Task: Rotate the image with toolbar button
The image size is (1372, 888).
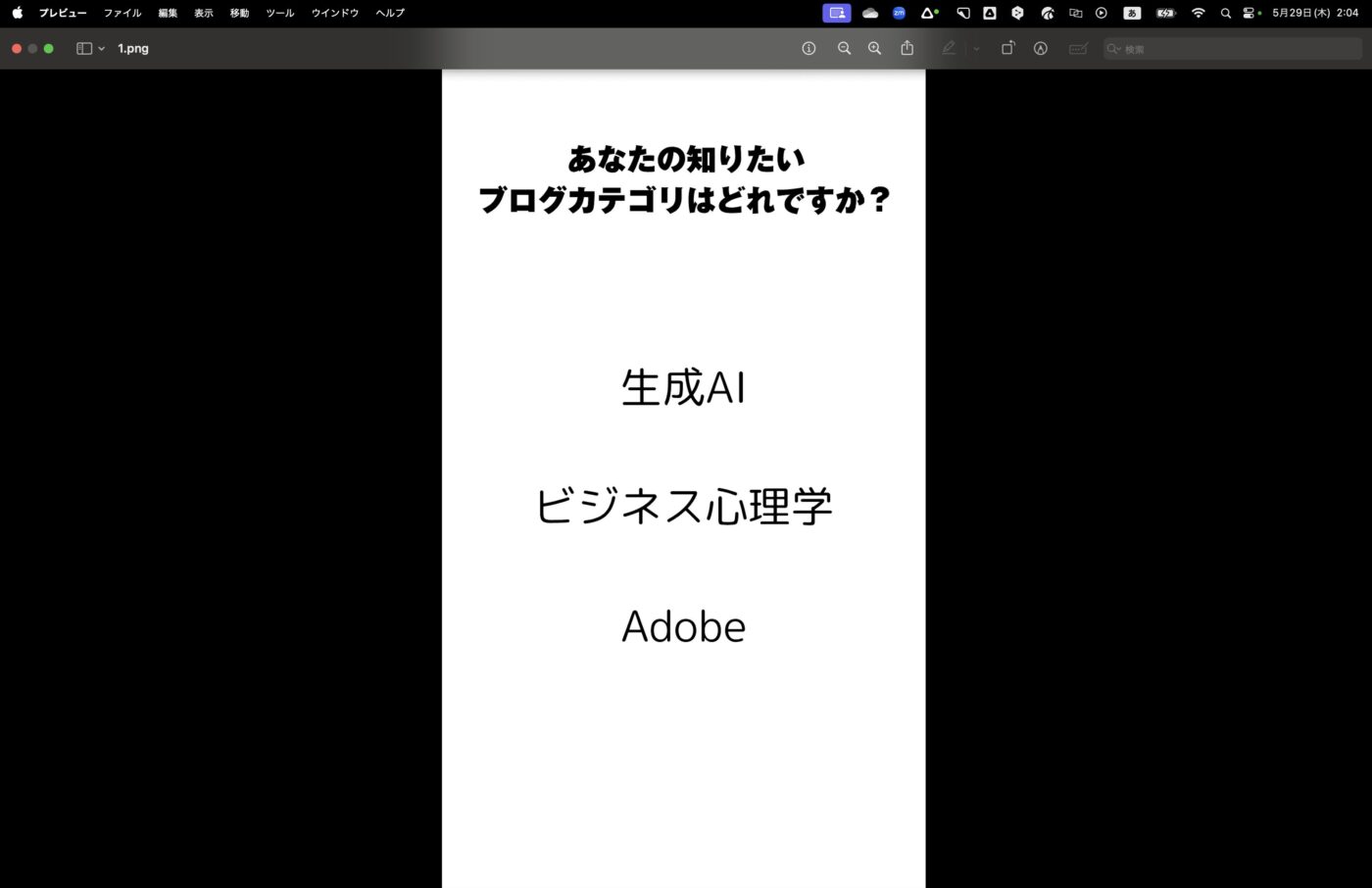Action: [x=1007, y=48]
